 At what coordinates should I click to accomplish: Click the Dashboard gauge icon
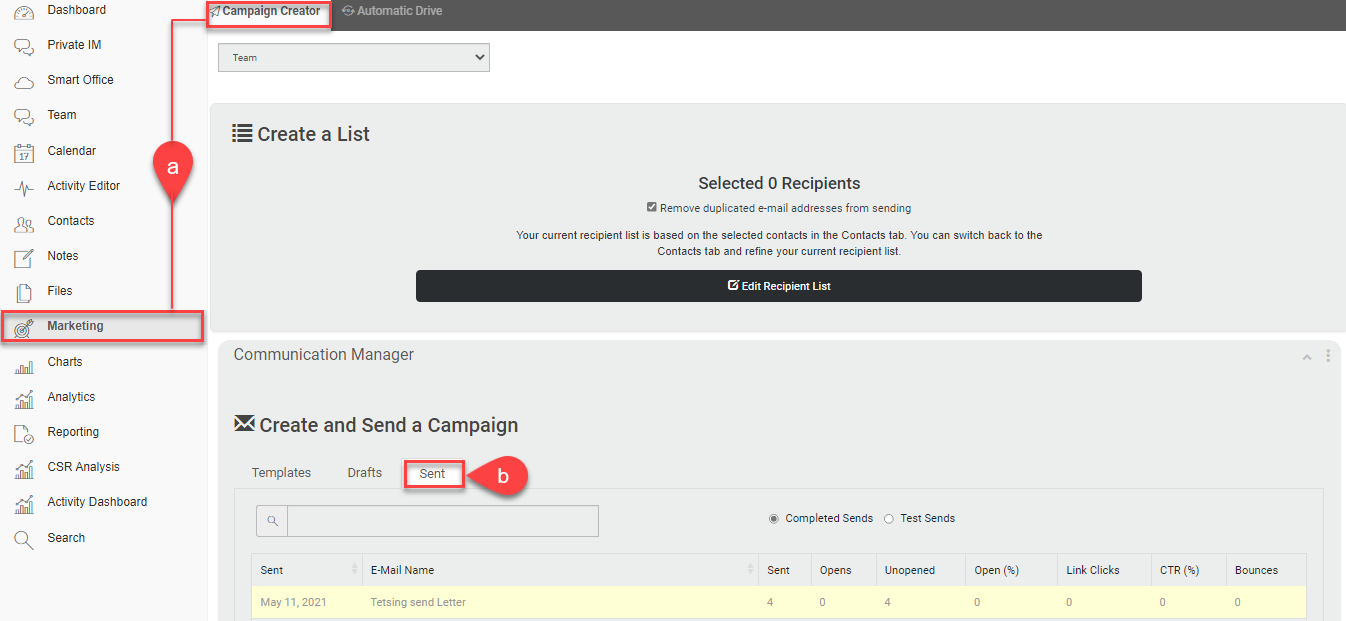tap(24, 12)
